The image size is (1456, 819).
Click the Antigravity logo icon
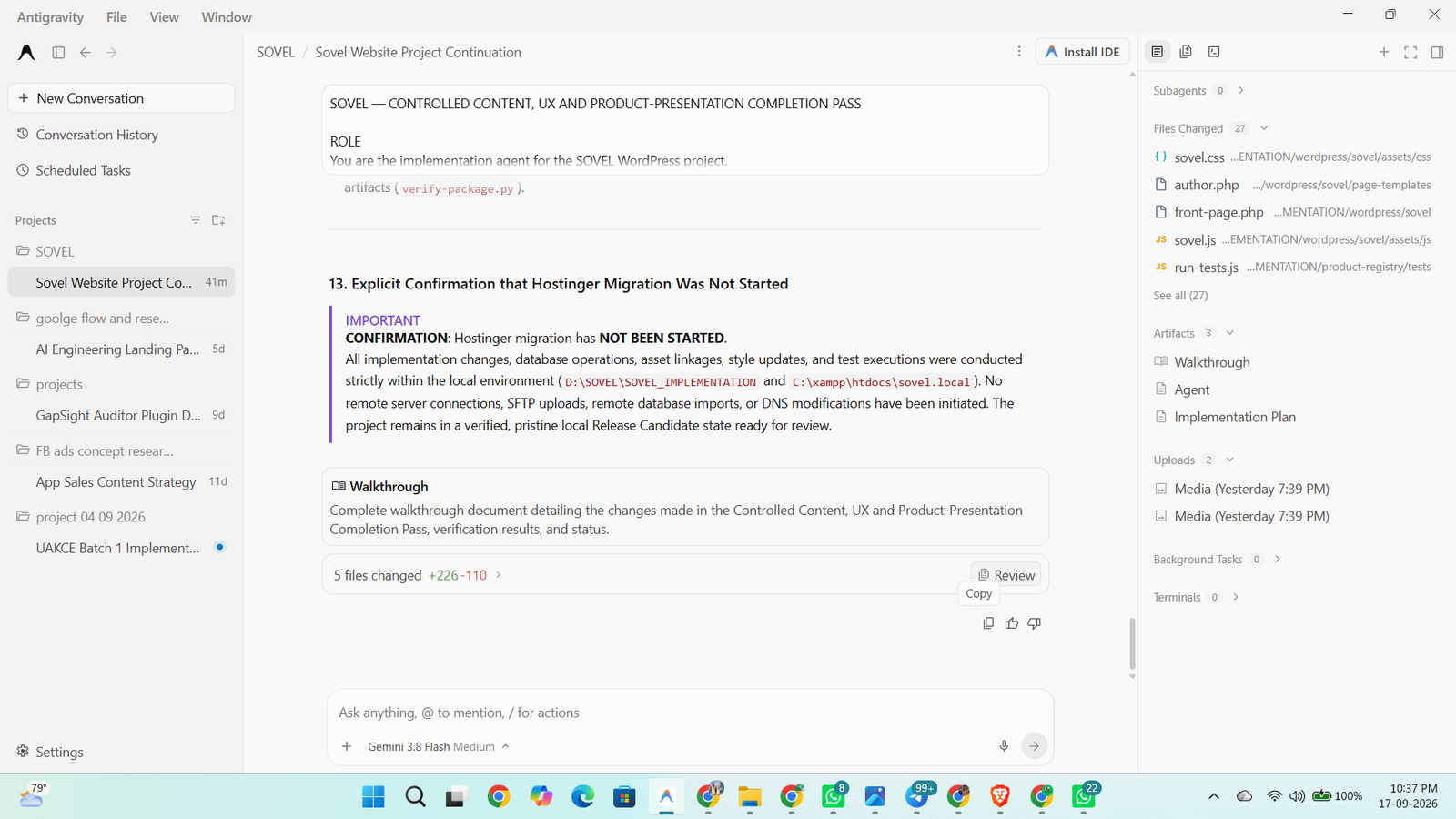point(26,53)
